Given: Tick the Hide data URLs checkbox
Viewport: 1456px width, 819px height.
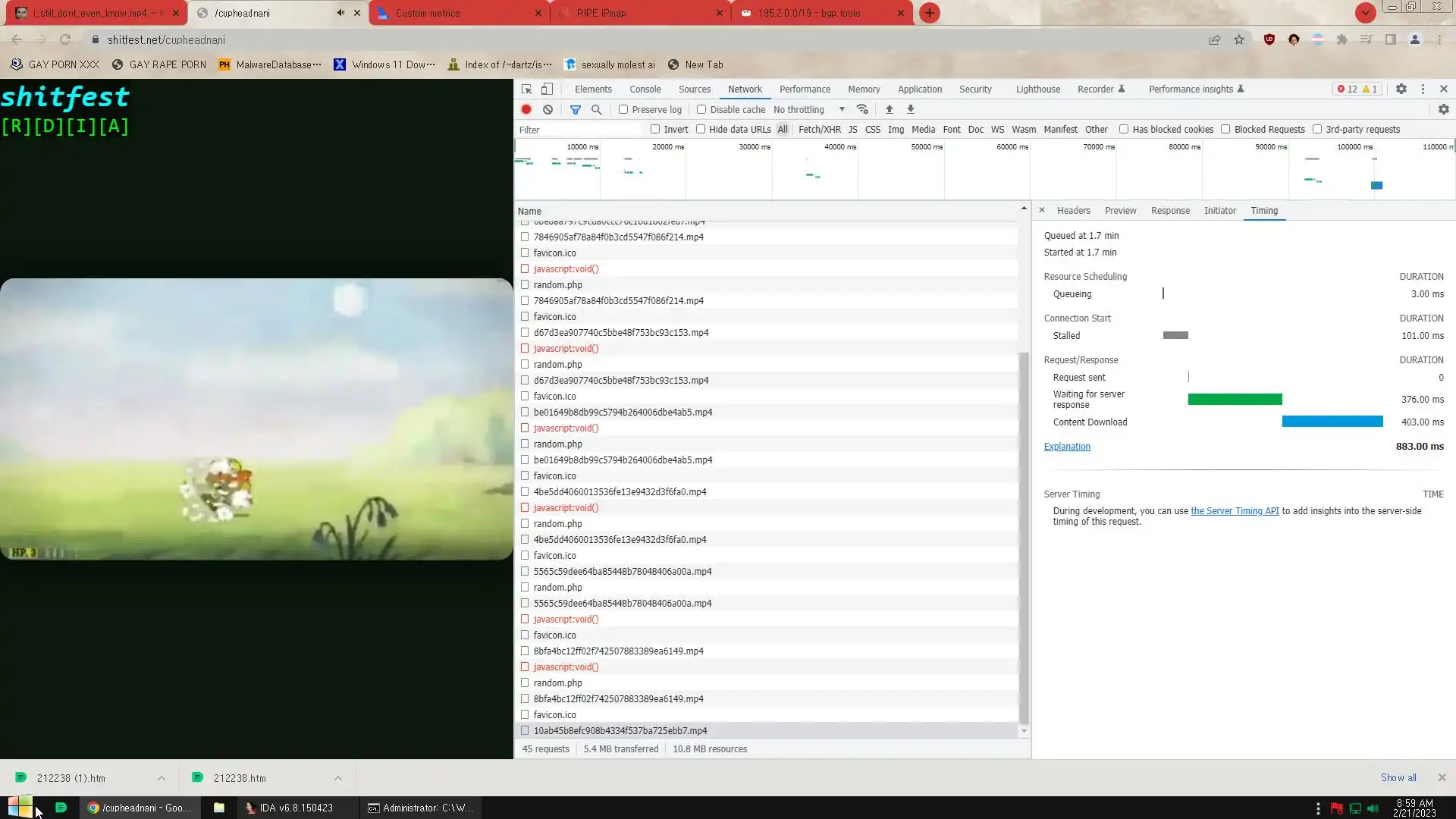Looking at the screenshot, I should [x=701, y=129].
